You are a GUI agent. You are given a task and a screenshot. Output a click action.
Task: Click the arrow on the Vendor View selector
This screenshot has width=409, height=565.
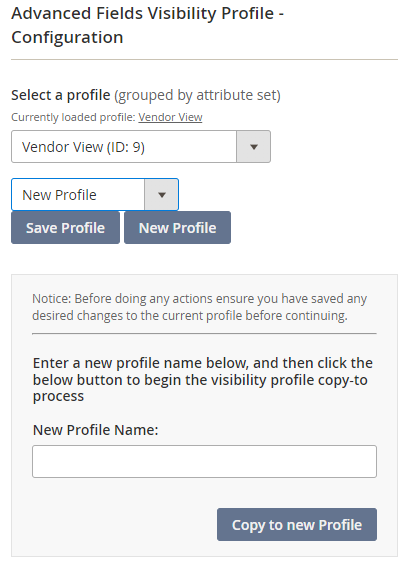pos(254,147)
